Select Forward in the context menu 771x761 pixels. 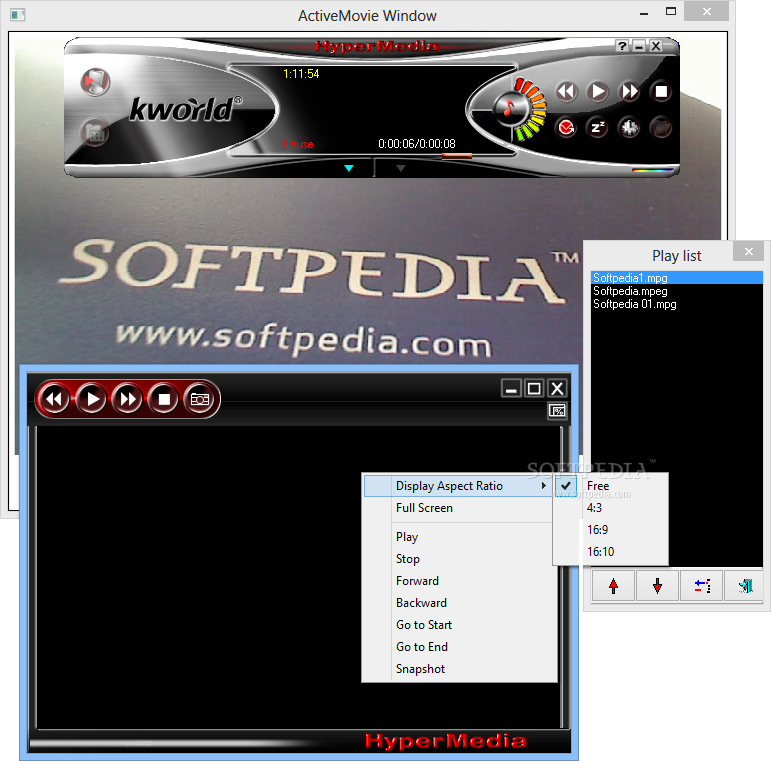click(458, 581)
